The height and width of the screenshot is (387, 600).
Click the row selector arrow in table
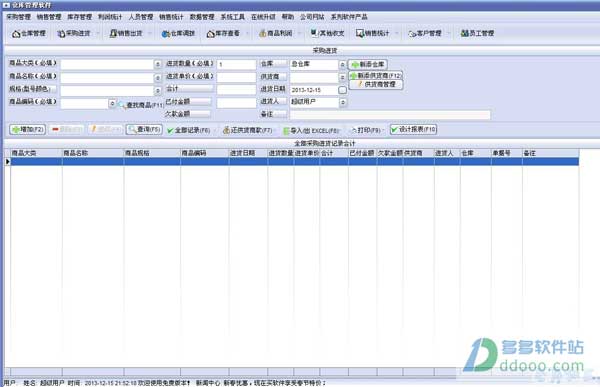pyautogui.click(x=7, y=162)
